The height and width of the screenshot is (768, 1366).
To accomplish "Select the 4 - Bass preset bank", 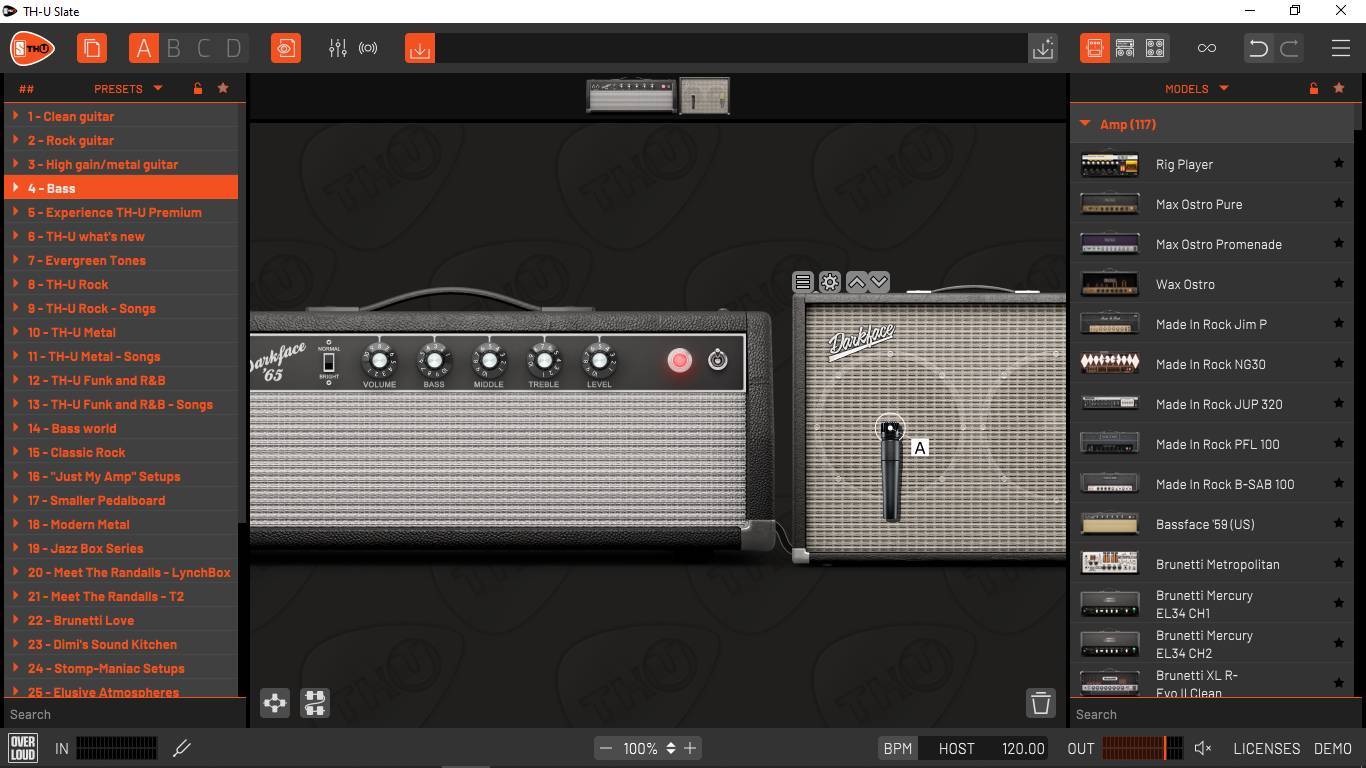I will click(x=121, y=188).
